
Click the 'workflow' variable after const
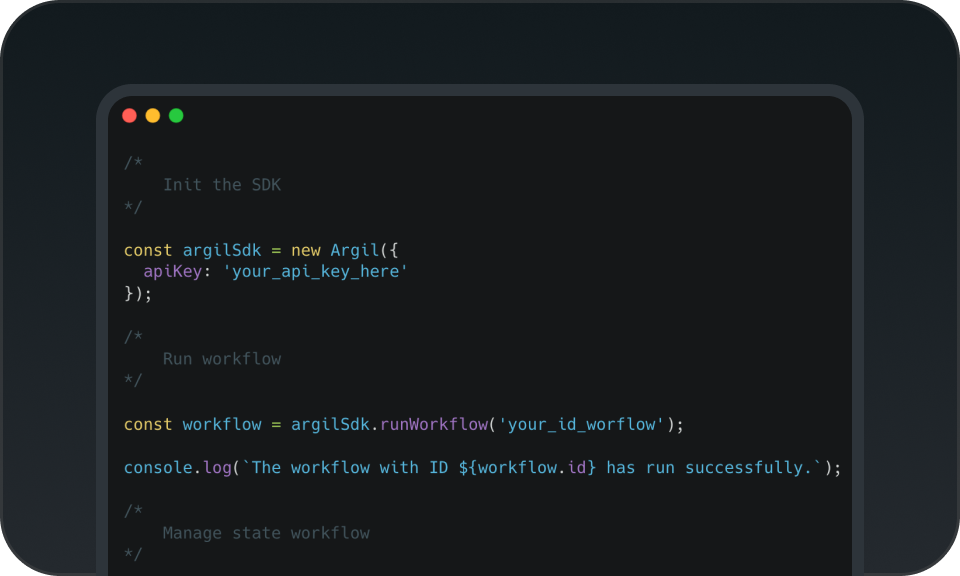[x=222, y=424]
